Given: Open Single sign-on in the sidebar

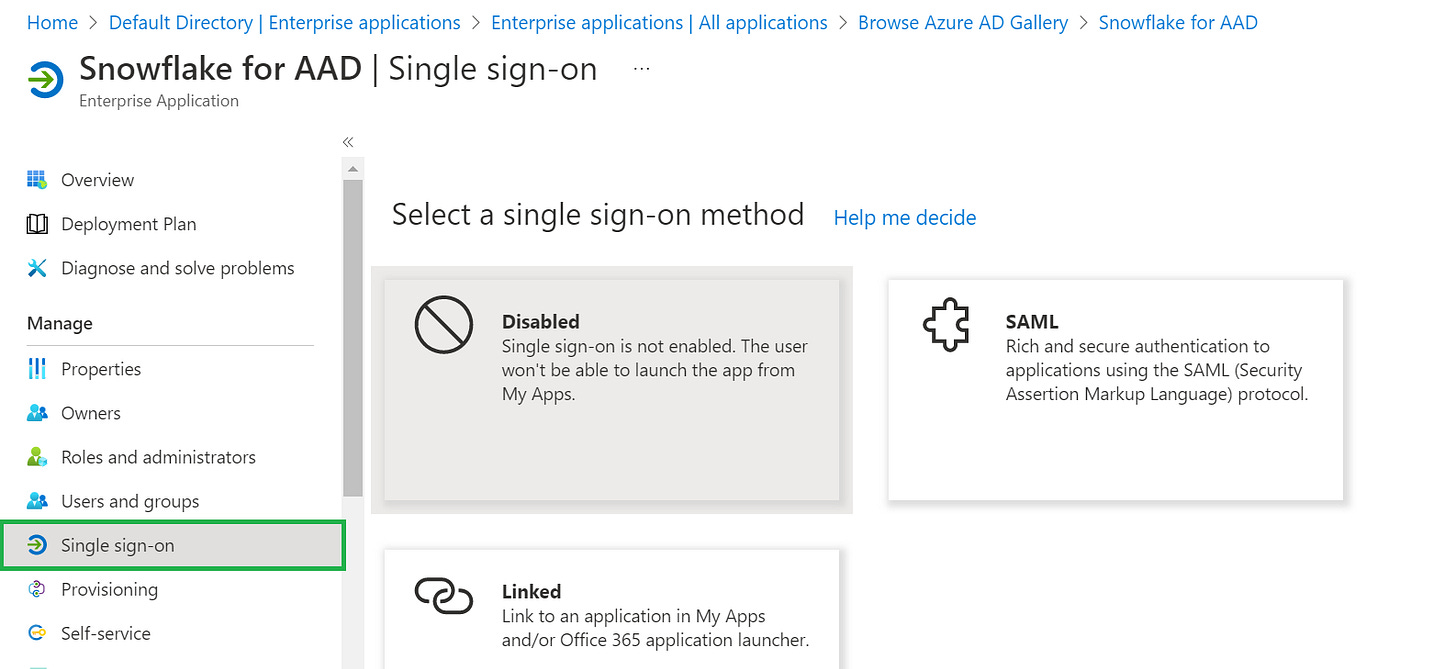Looking at the screenshot, I should coord(118,545).
